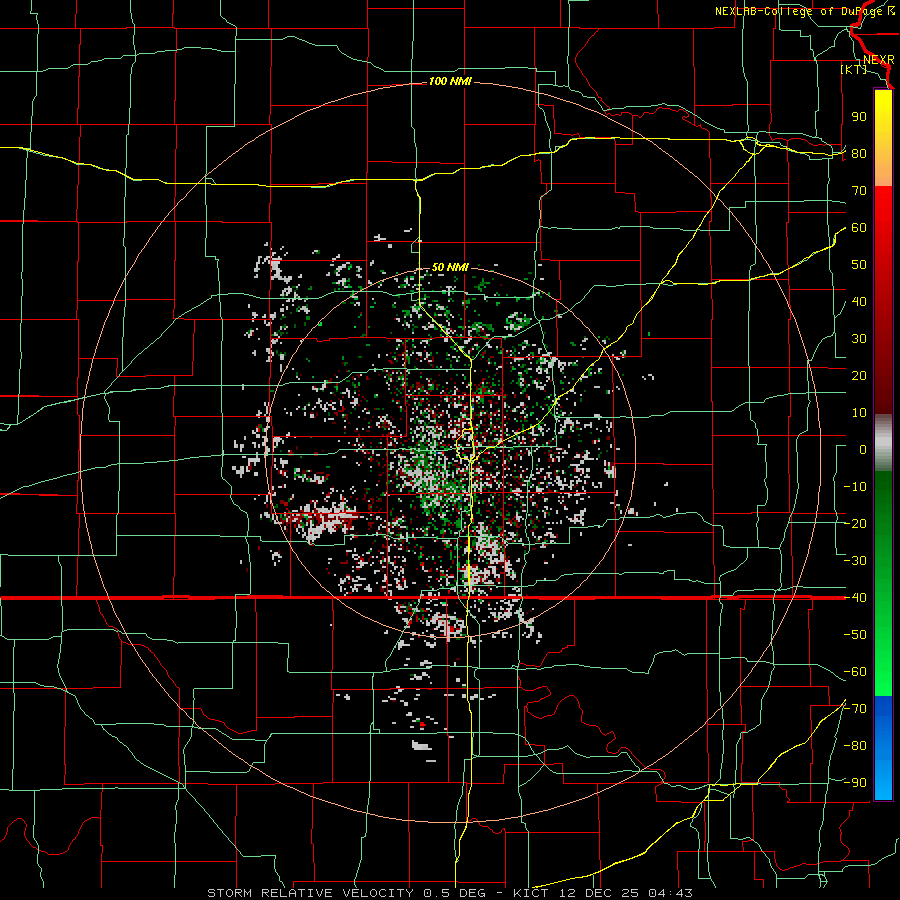
Task: Pick the yellow-orange top segment of the color bar
Action: (x=883, y=138)
